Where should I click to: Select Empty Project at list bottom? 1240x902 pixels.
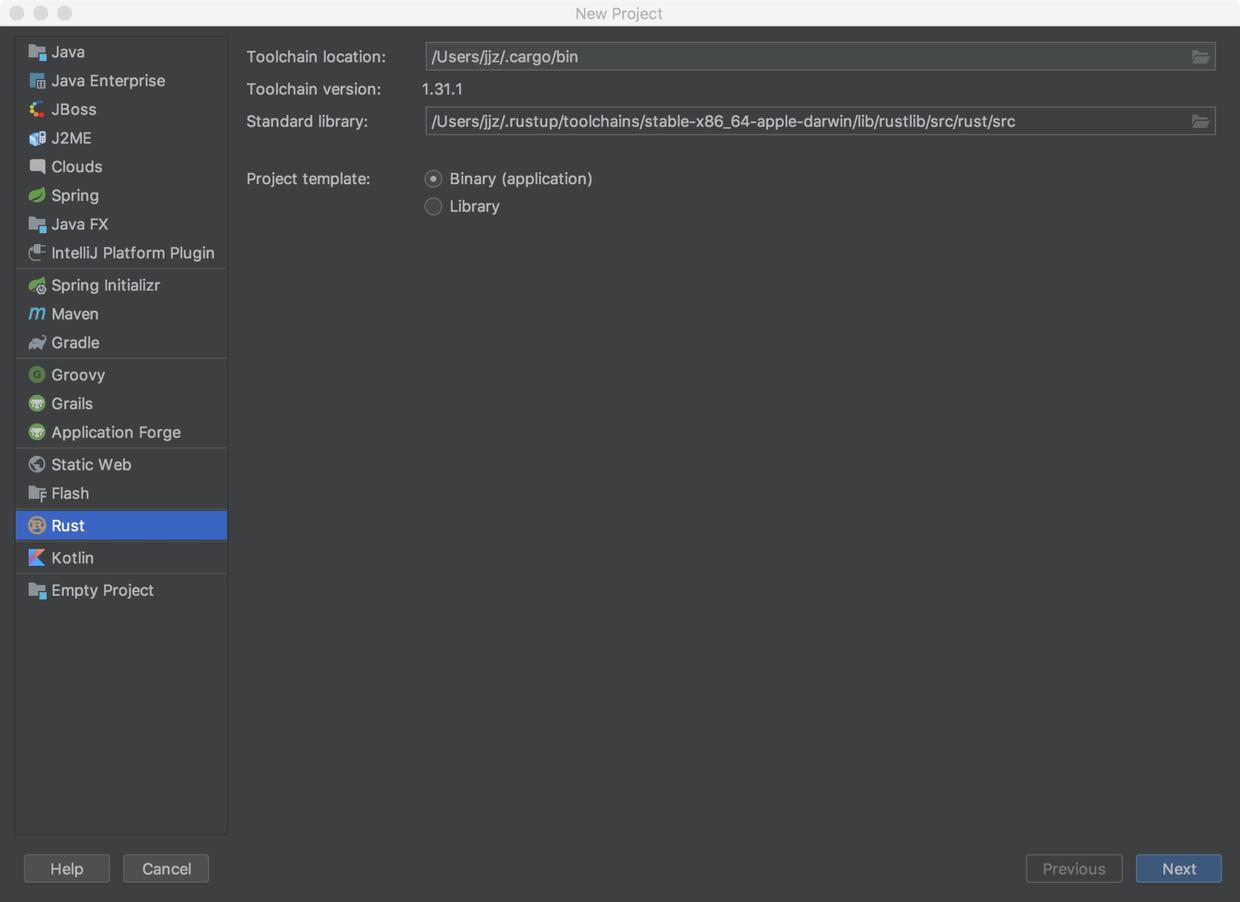coord(103,590)
